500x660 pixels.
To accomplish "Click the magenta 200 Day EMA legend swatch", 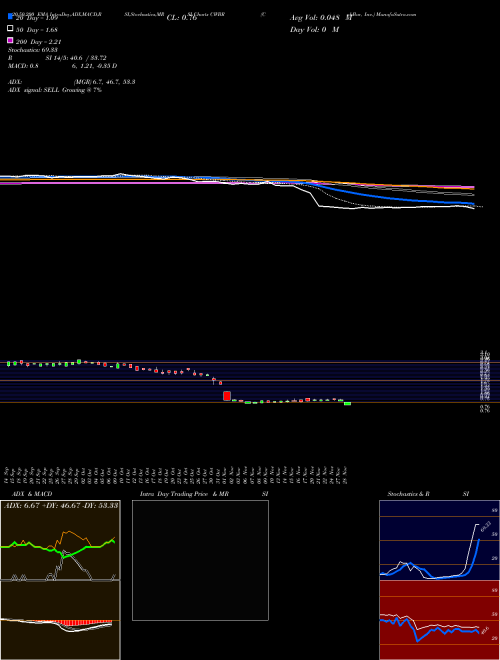I will [10, 40].
